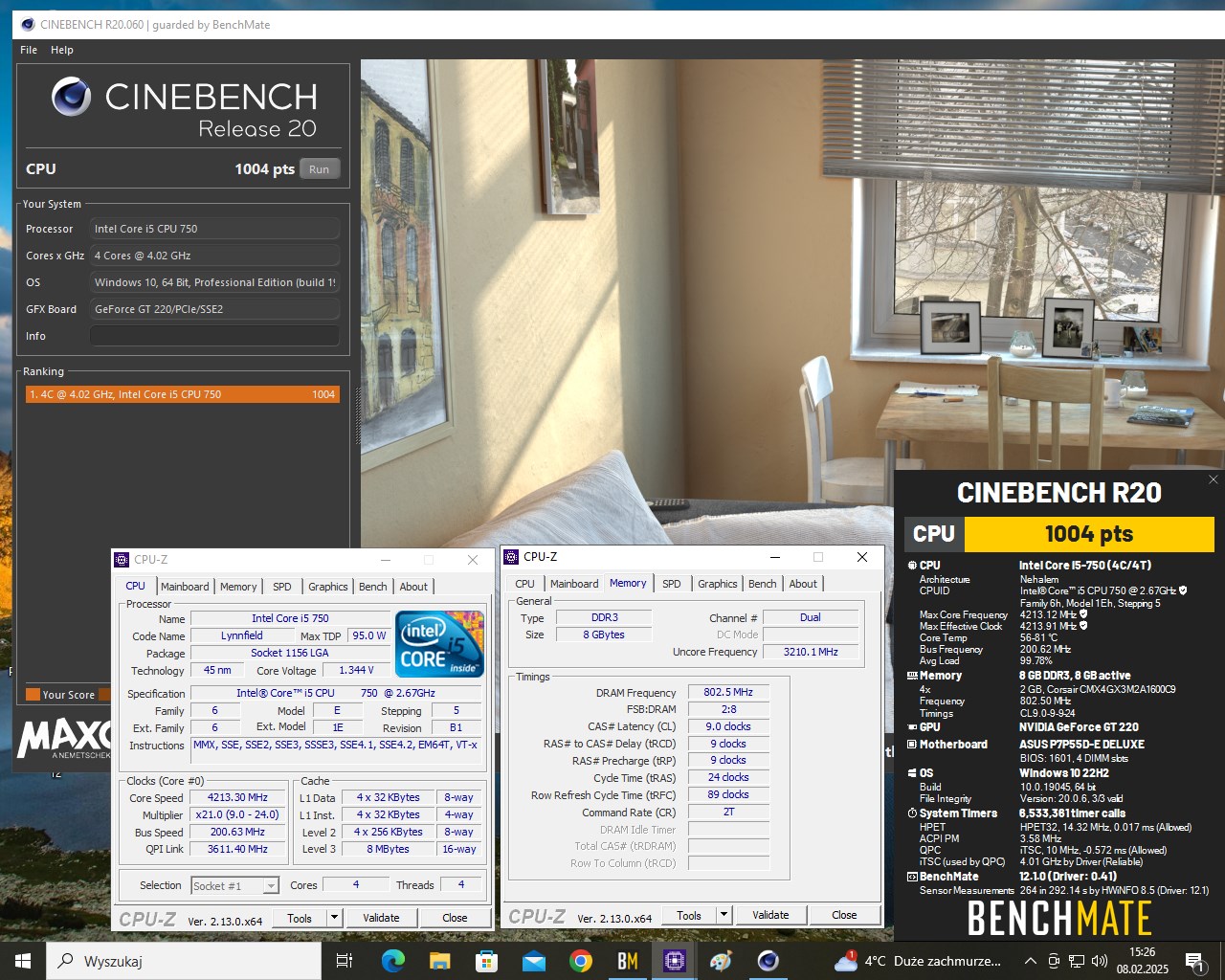The image size is (1225, 980).
Task: Run the Cinebench CPU benchmark
Action: [x=320, y=169]
